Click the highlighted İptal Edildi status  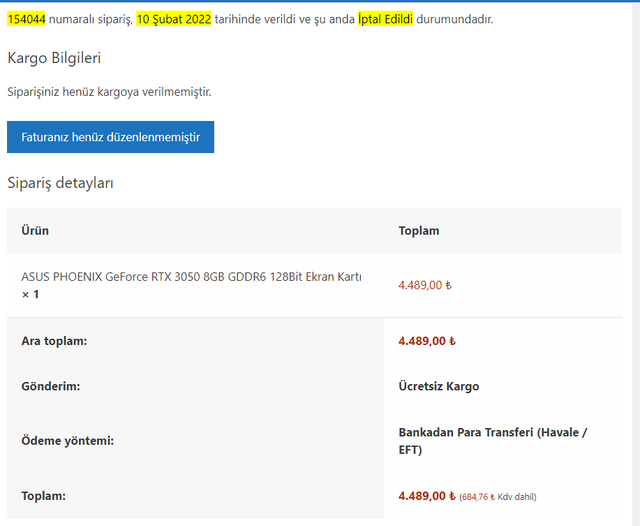[385, 19]
